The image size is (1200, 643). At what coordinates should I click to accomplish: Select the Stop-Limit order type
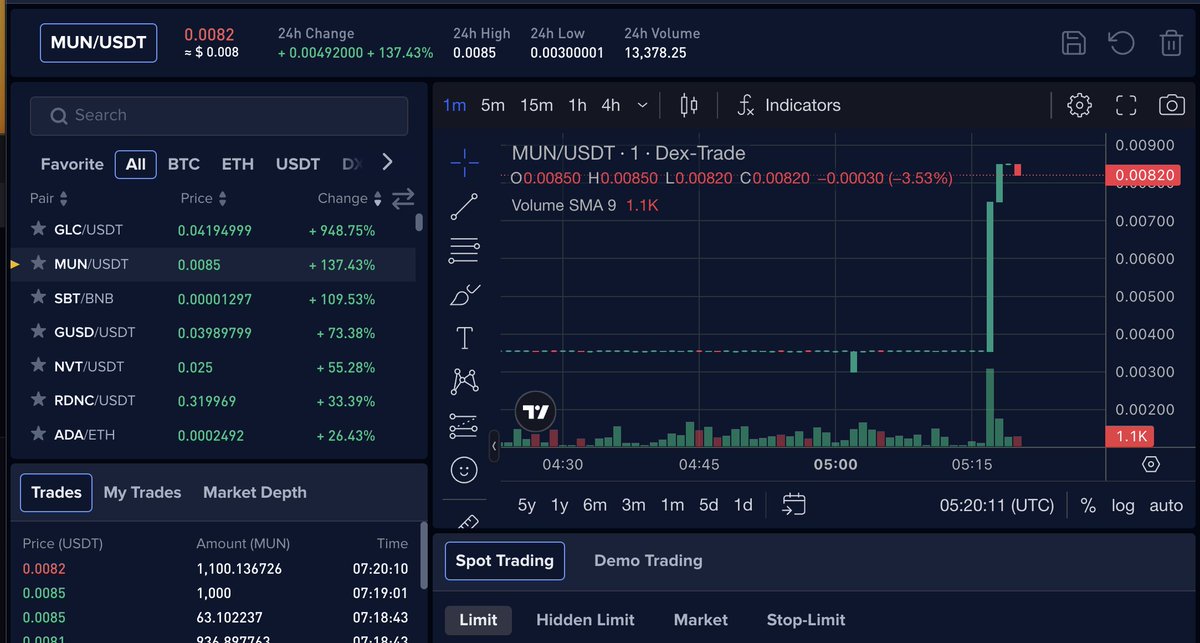[x=805, y=620]
